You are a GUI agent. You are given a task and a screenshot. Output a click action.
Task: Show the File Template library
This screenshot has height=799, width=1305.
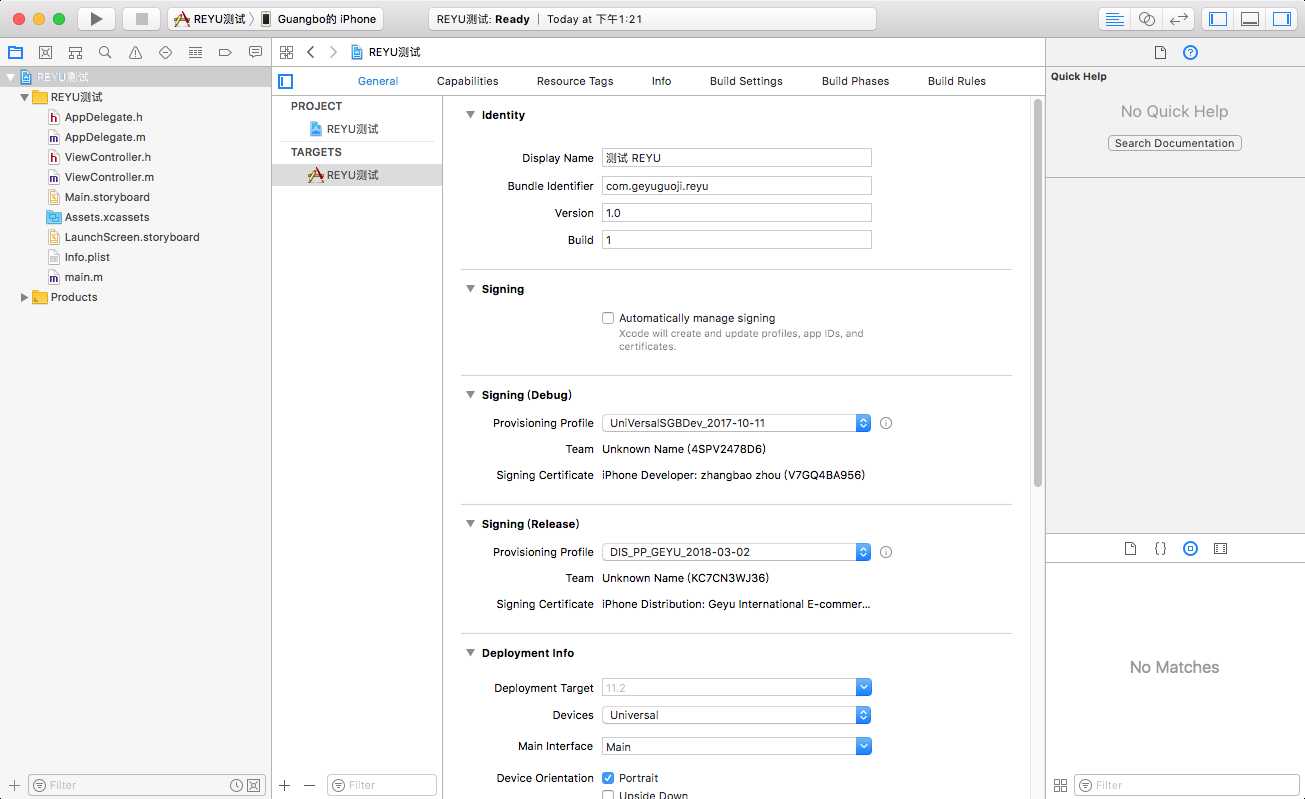(x=1130, y=549)
